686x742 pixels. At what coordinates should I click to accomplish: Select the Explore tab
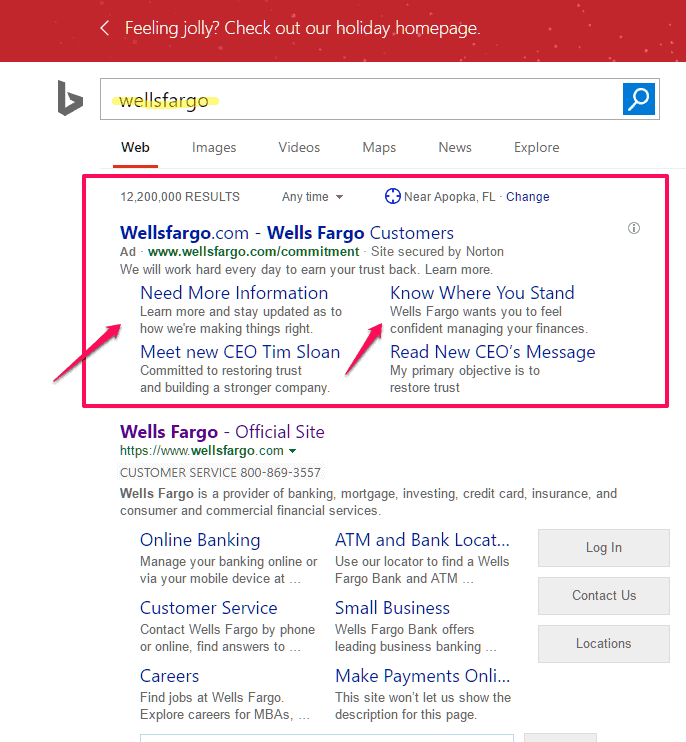[x=536, y=147]
